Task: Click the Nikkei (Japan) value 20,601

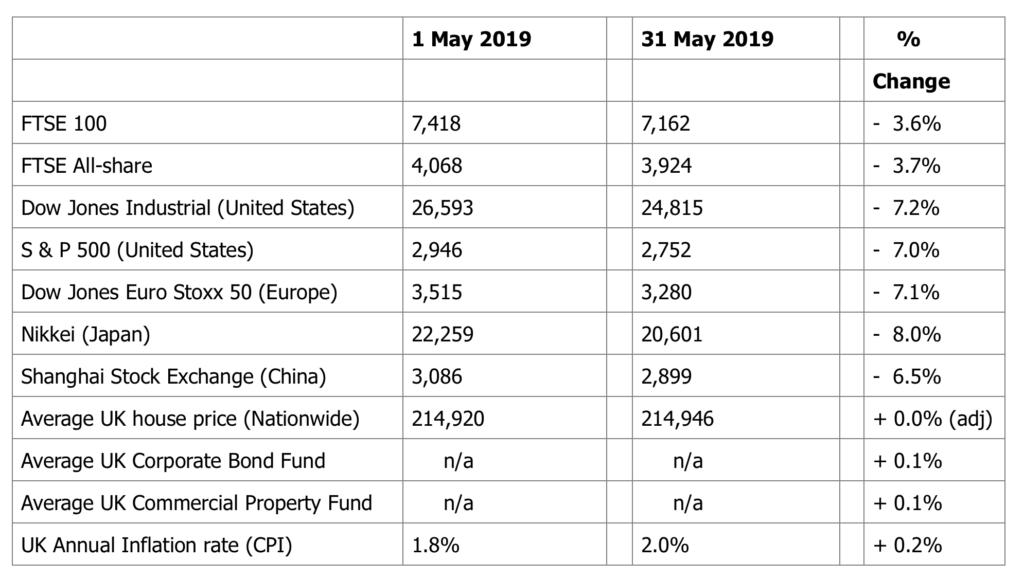Action: click(671, 335)
